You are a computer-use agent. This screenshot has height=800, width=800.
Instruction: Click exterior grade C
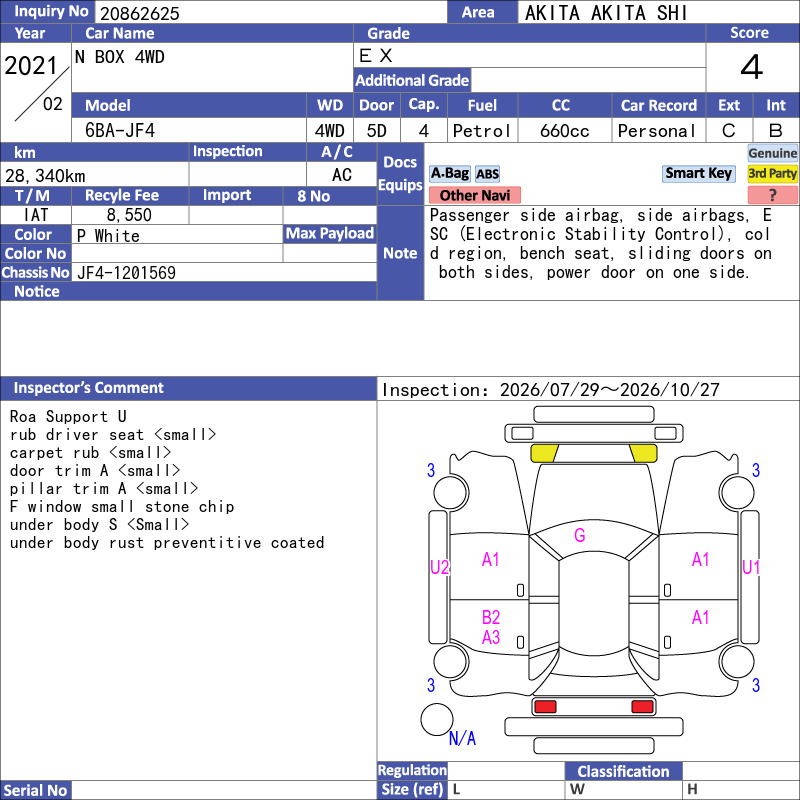tap(729, 131)
